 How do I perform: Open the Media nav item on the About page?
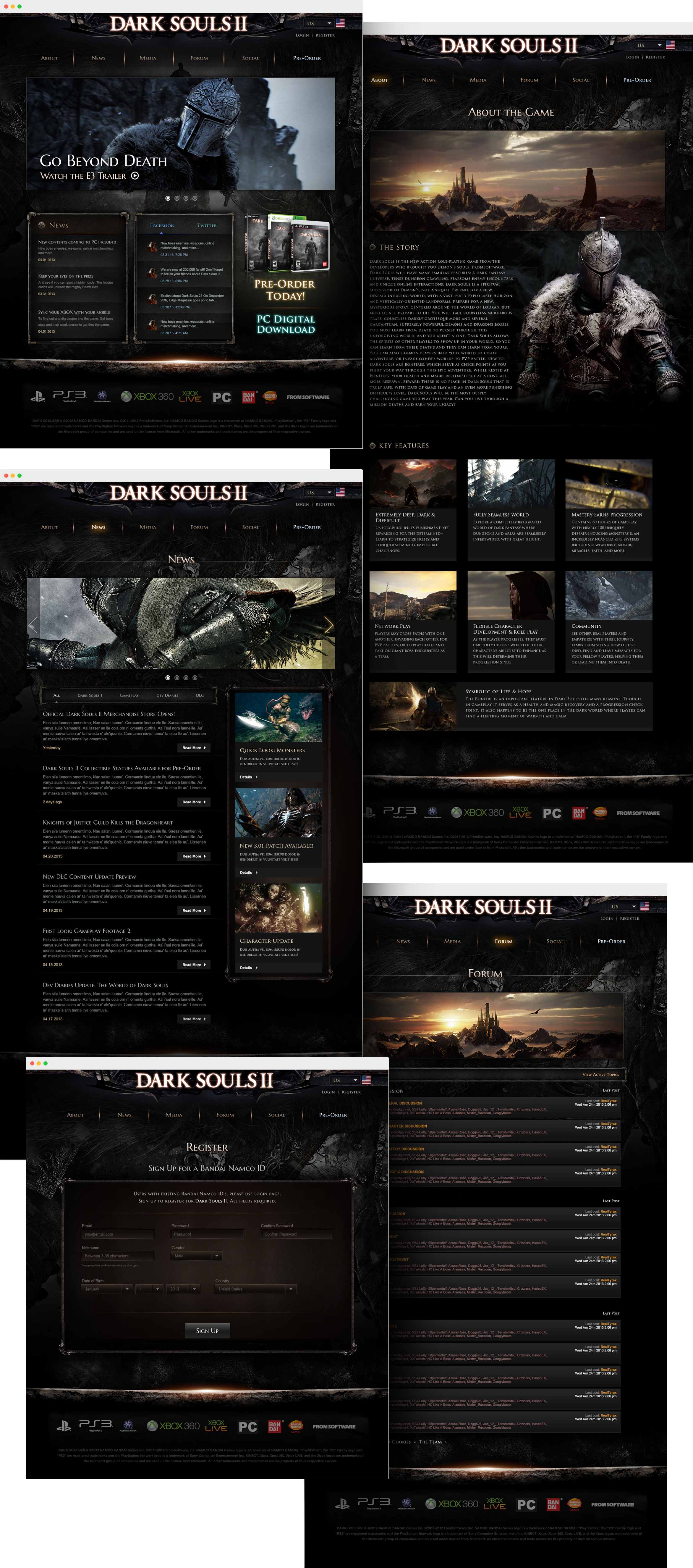pyautogui.click(x=478, y=80)
